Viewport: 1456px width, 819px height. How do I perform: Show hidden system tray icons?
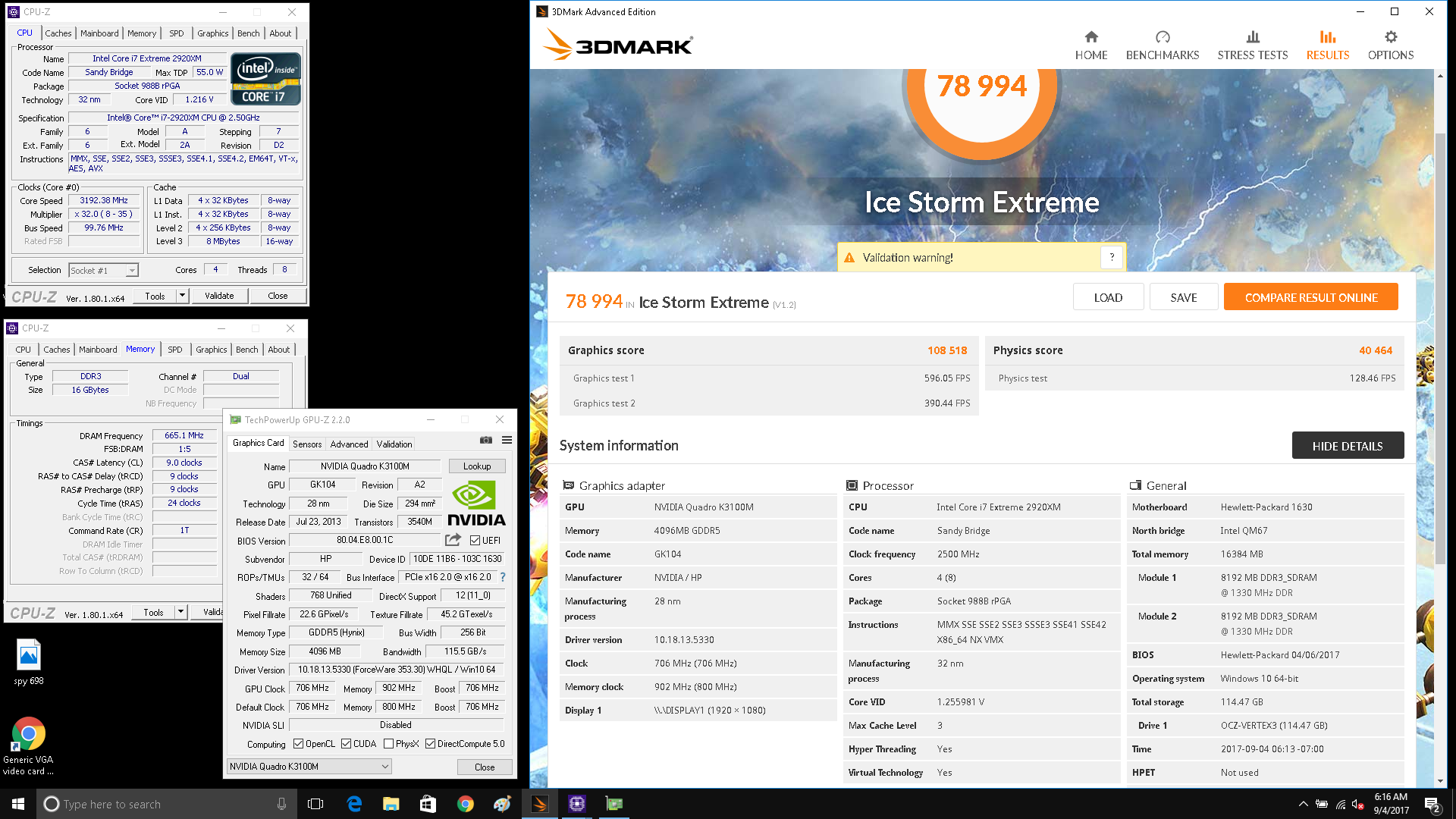1303,804
